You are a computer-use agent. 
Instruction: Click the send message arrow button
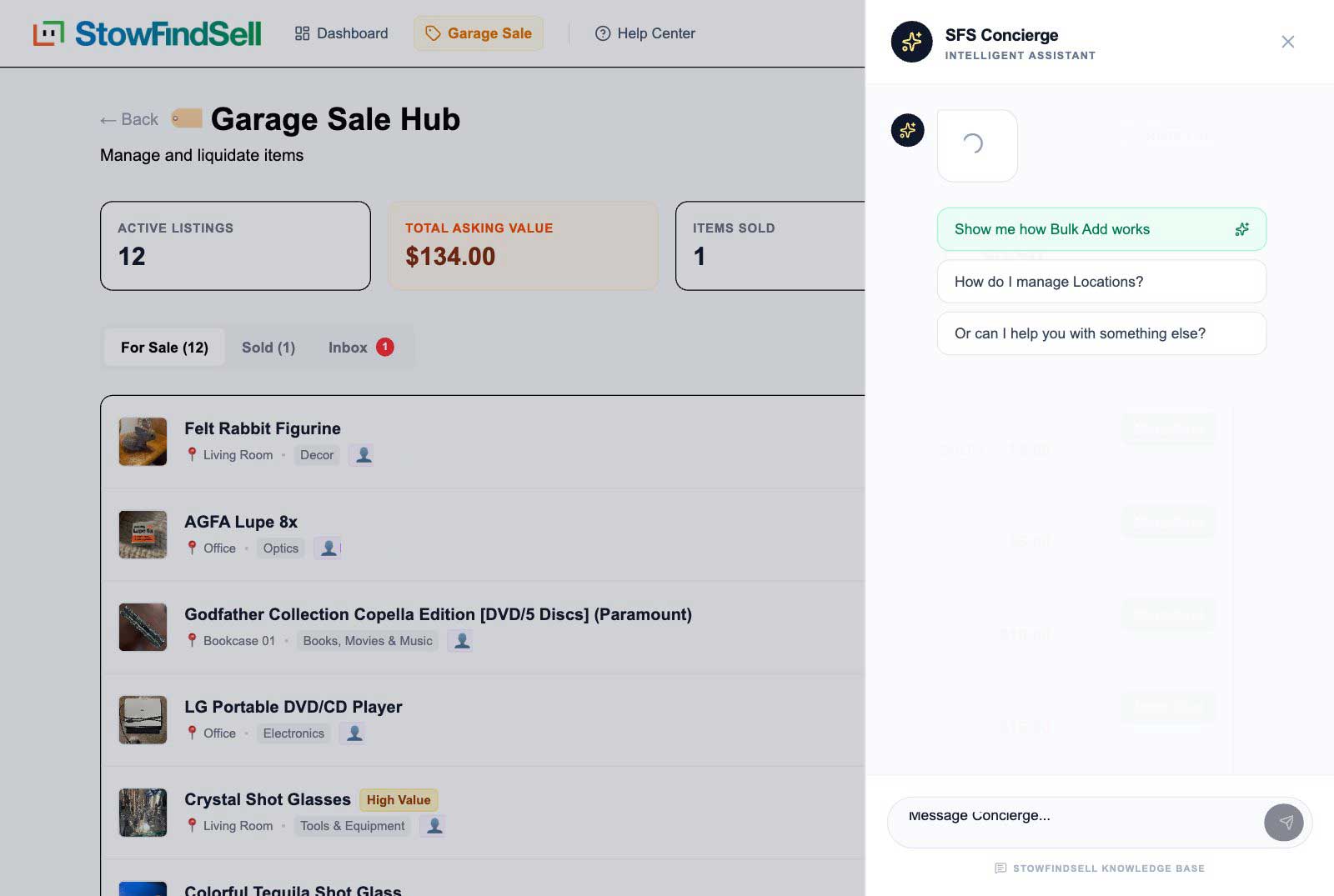pyautogui.click(x=1285, y=823)
